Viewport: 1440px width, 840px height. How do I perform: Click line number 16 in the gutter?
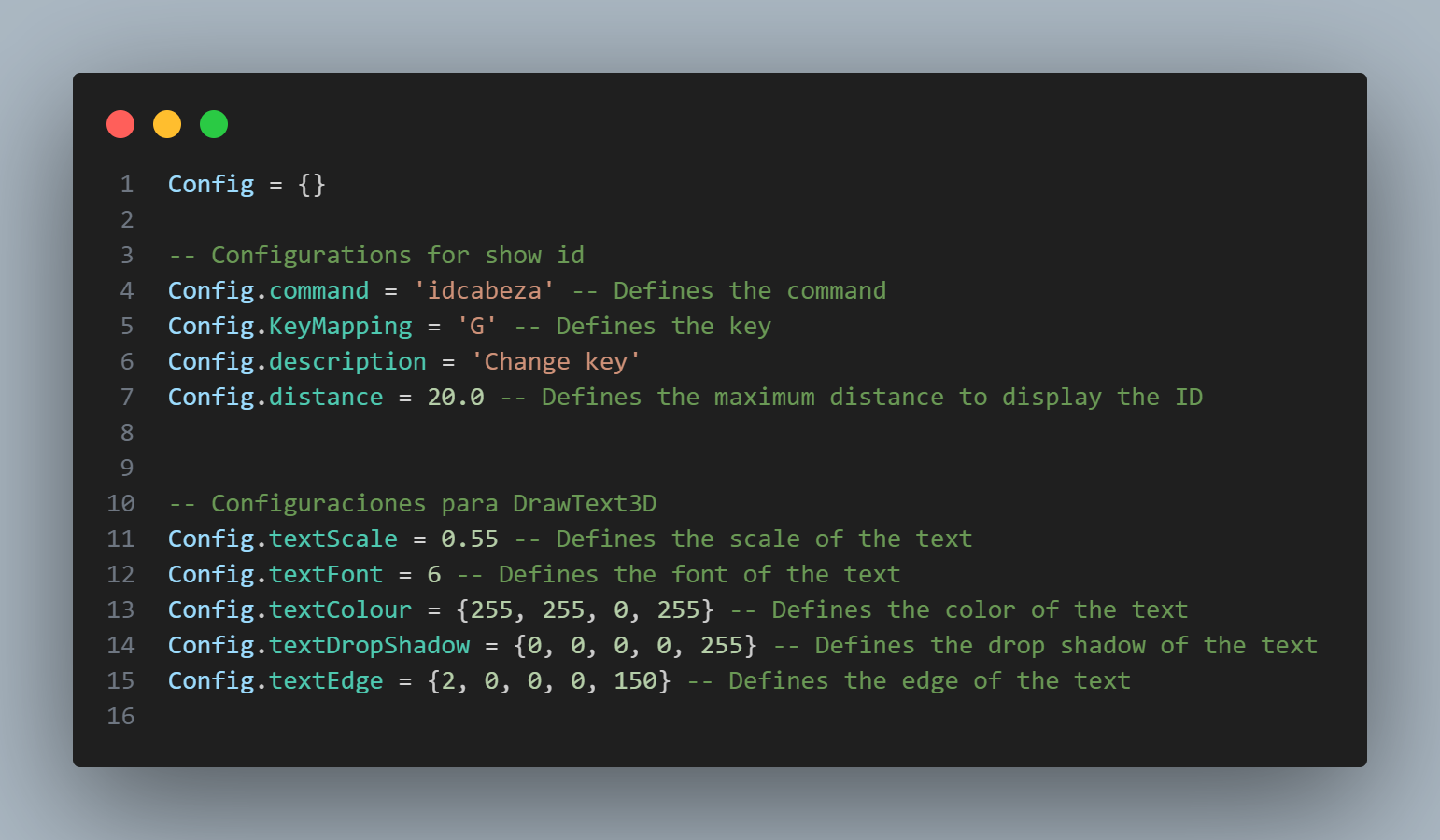tap(121, 717)
